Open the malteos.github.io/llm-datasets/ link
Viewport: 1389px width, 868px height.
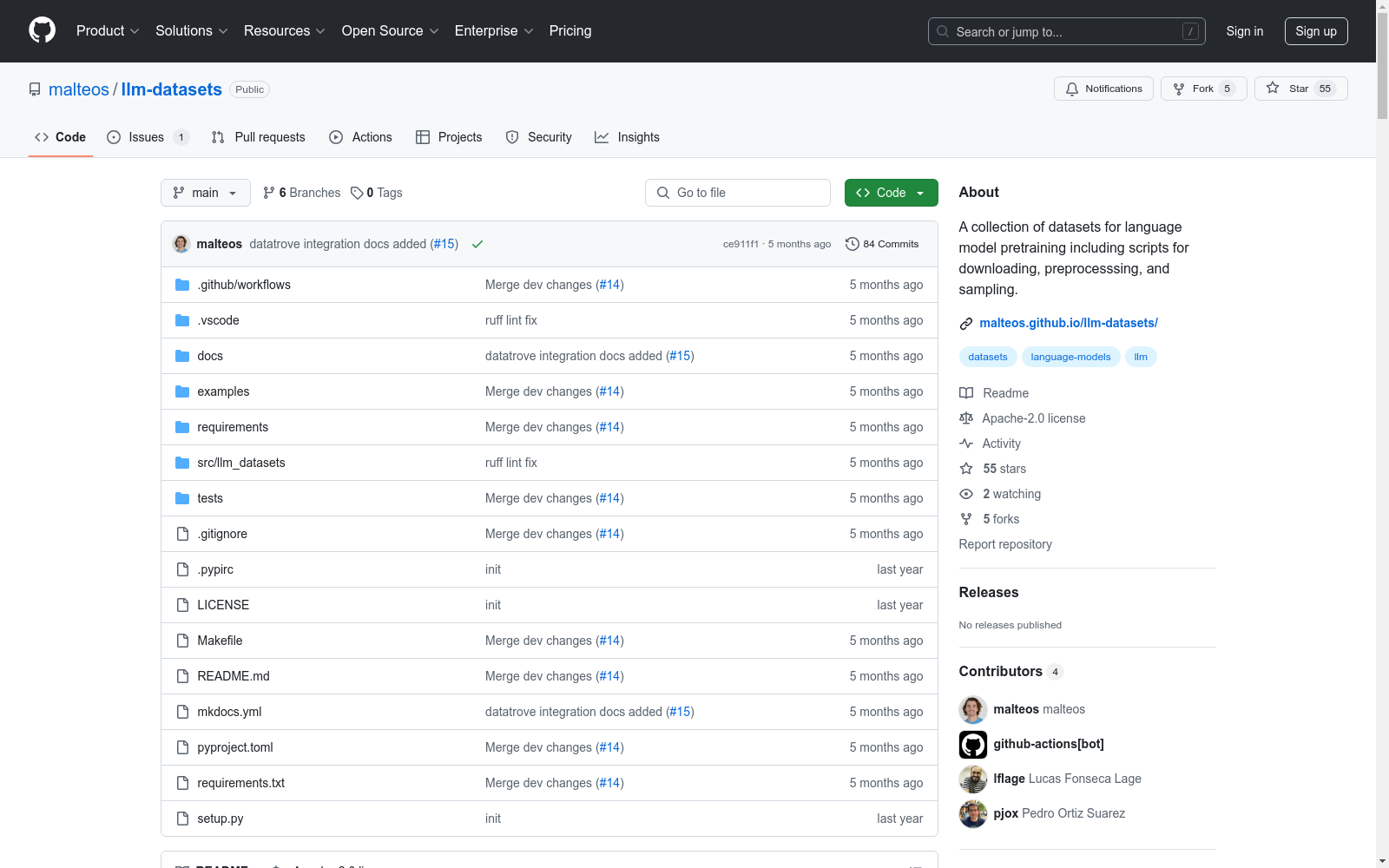pos(1069,323)
